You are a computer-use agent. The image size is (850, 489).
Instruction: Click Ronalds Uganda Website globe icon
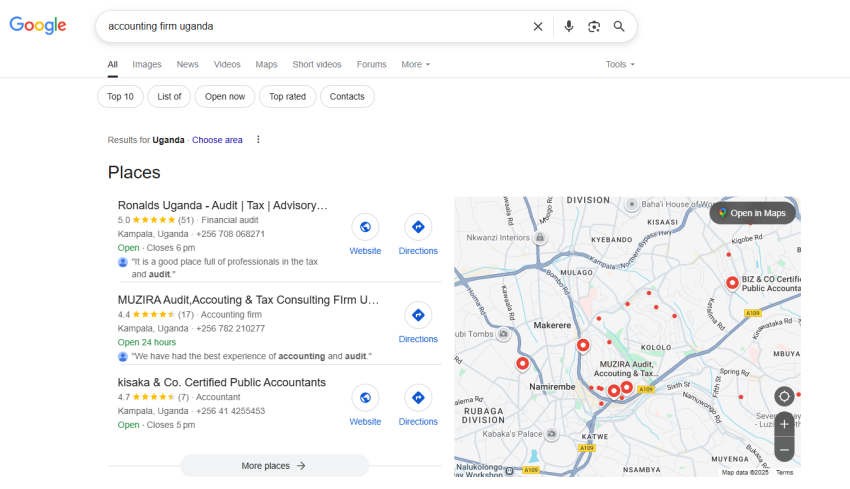[x=365, y=227]
